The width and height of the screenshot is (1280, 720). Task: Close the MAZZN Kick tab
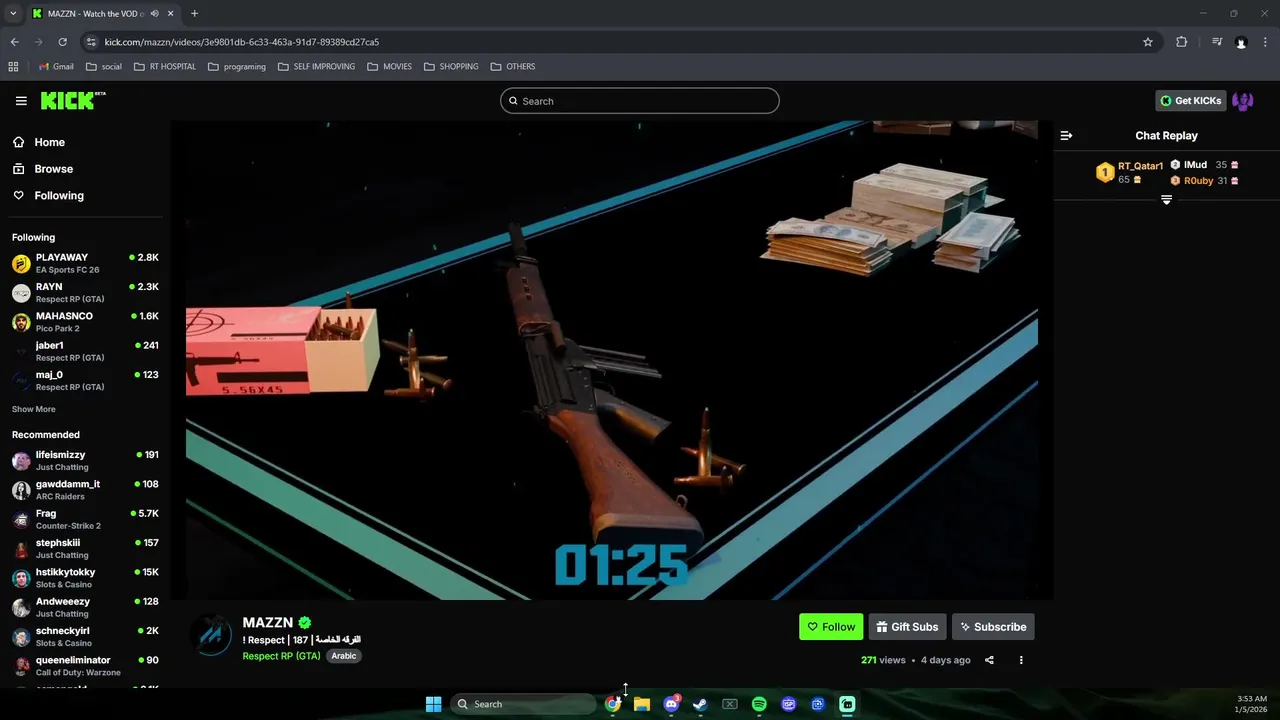(170, 13)
